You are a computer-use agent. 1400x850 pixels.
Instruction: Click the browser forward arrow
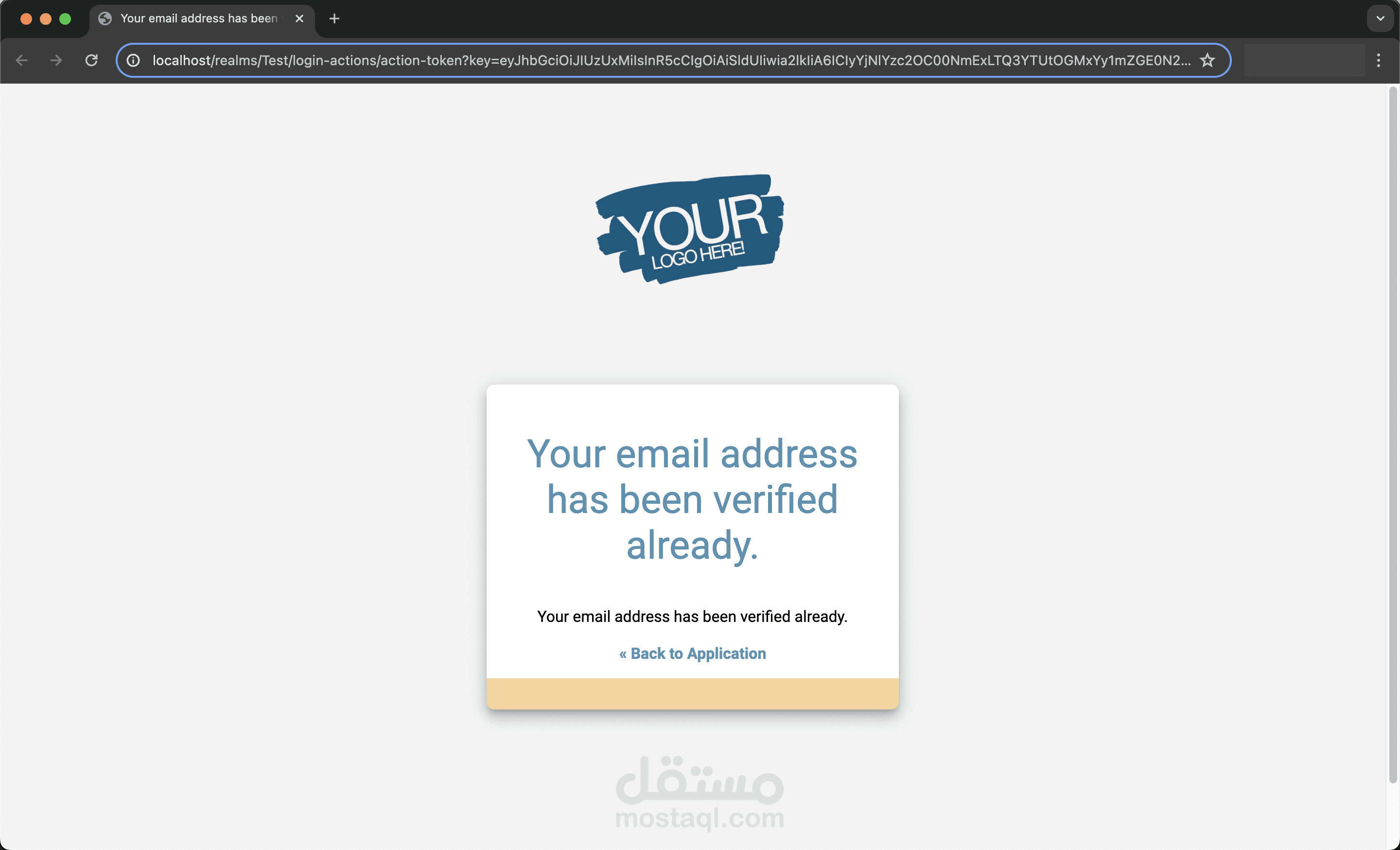(x=56, y=60)
